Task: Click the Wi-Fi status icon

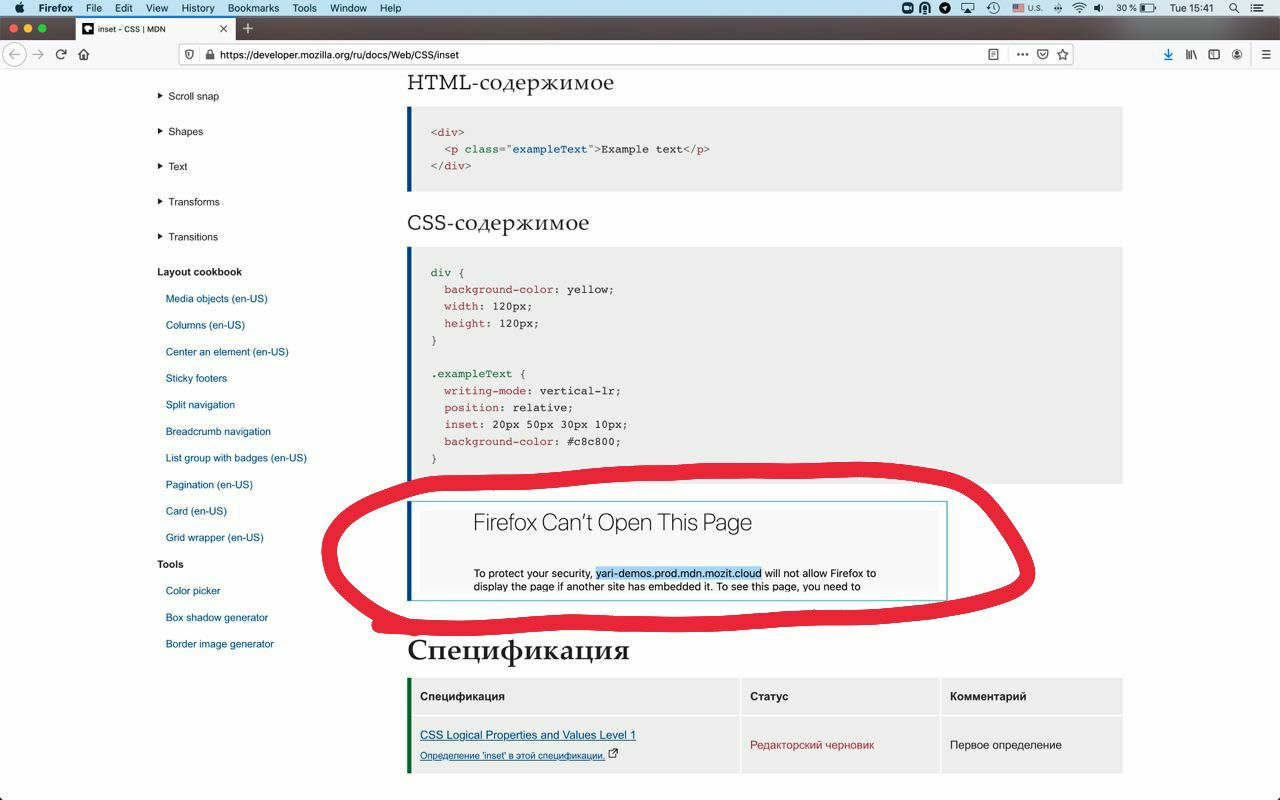Action: point(1079,8)
